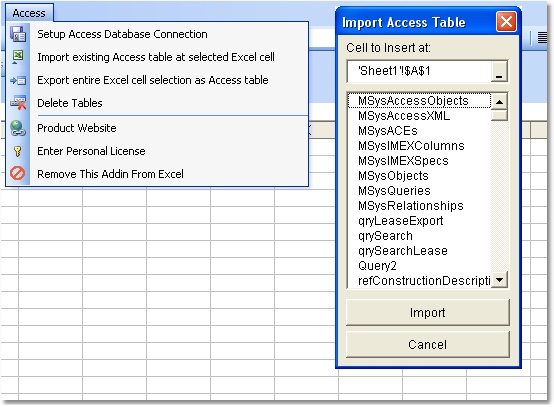The height and width of the screenshot is (407, 554).
Task: Select Delete Tables menu entry
Action: (70, 103)
